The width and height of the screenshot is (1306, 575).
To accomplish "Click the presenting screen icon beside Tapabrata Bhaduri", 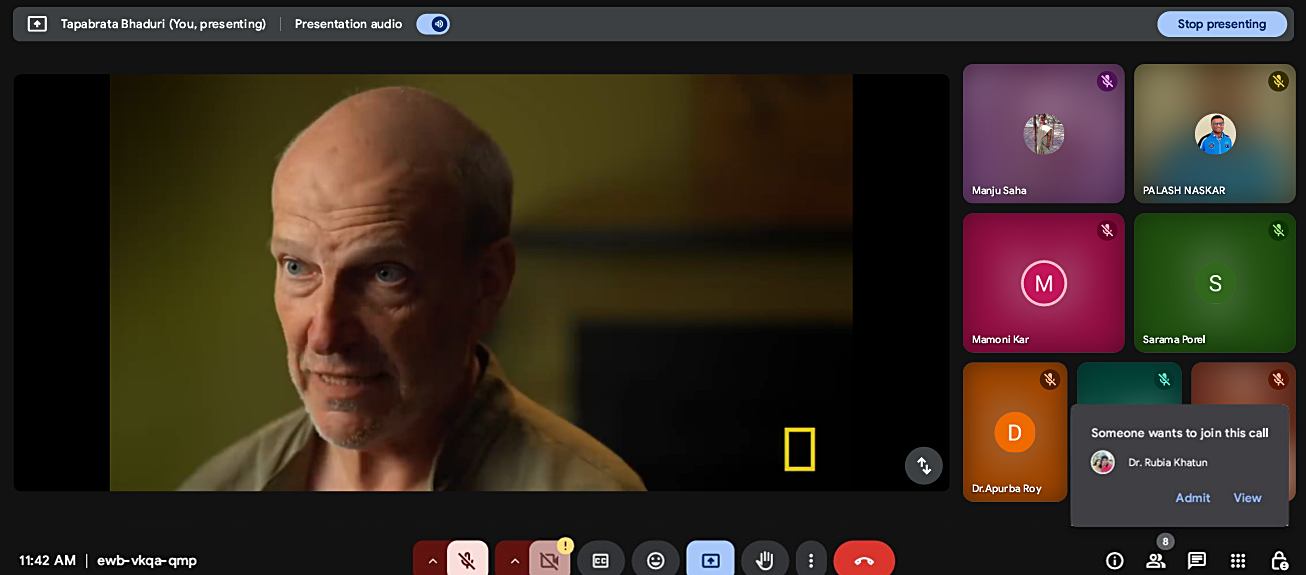I will click(37, 24).
